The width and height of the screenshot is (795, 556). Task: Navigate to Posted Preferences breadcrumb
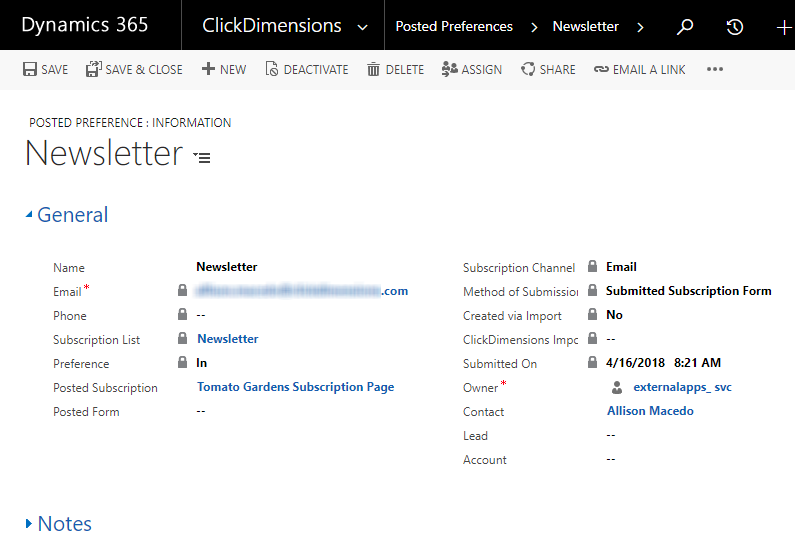click(x=454, y=26)
